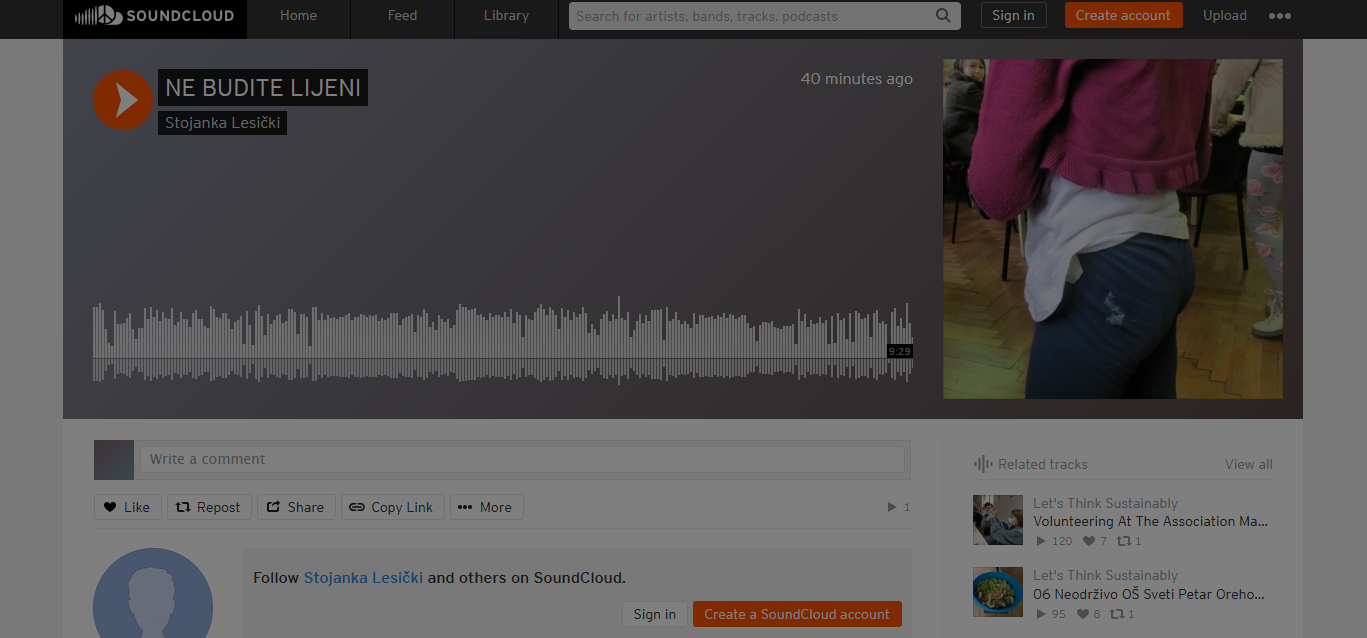Click Create a SoundCloud account button

pos(797,614)
